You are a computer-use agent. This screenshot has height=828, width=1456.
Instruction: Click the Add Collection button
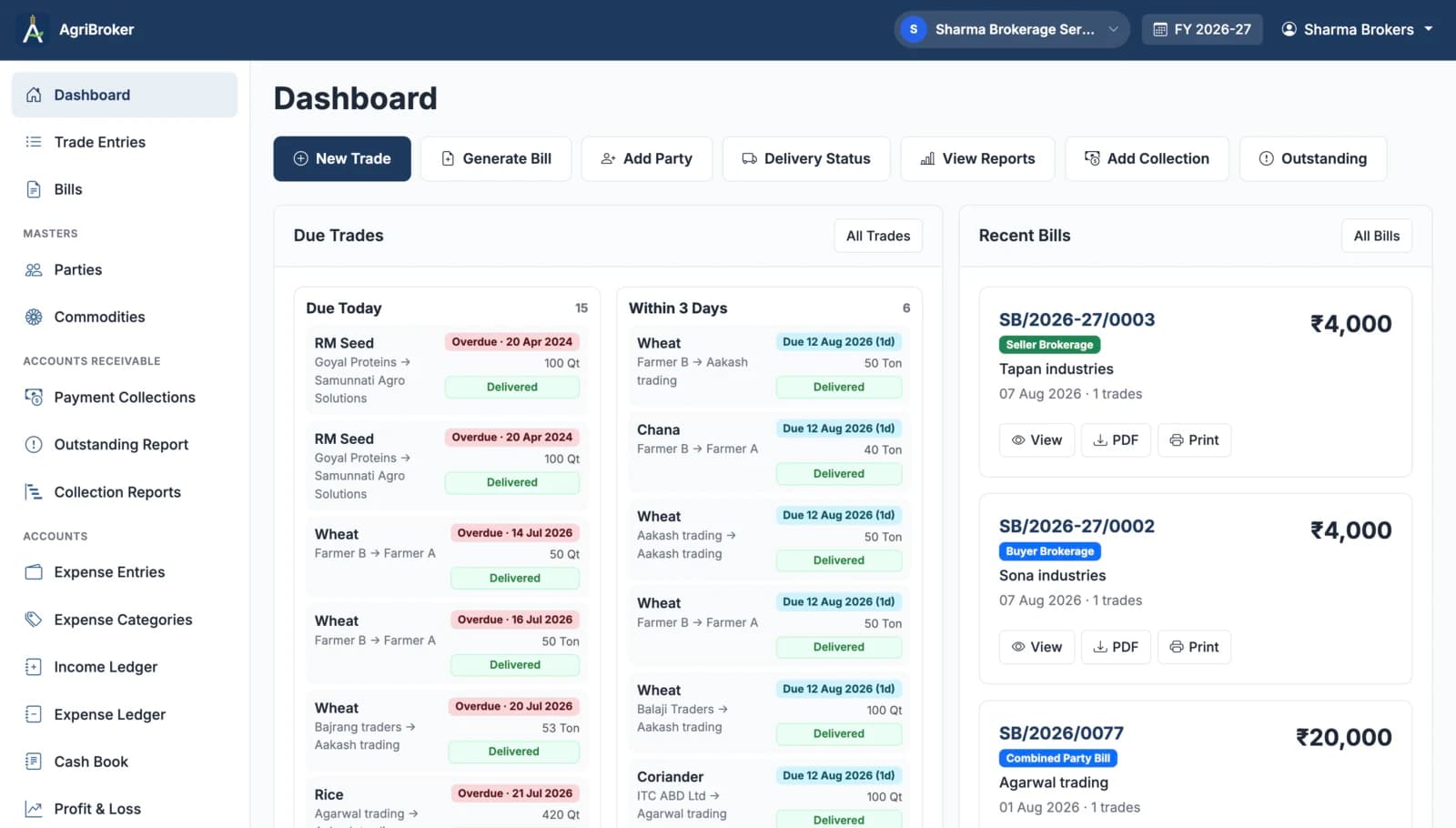(1147, 158)
